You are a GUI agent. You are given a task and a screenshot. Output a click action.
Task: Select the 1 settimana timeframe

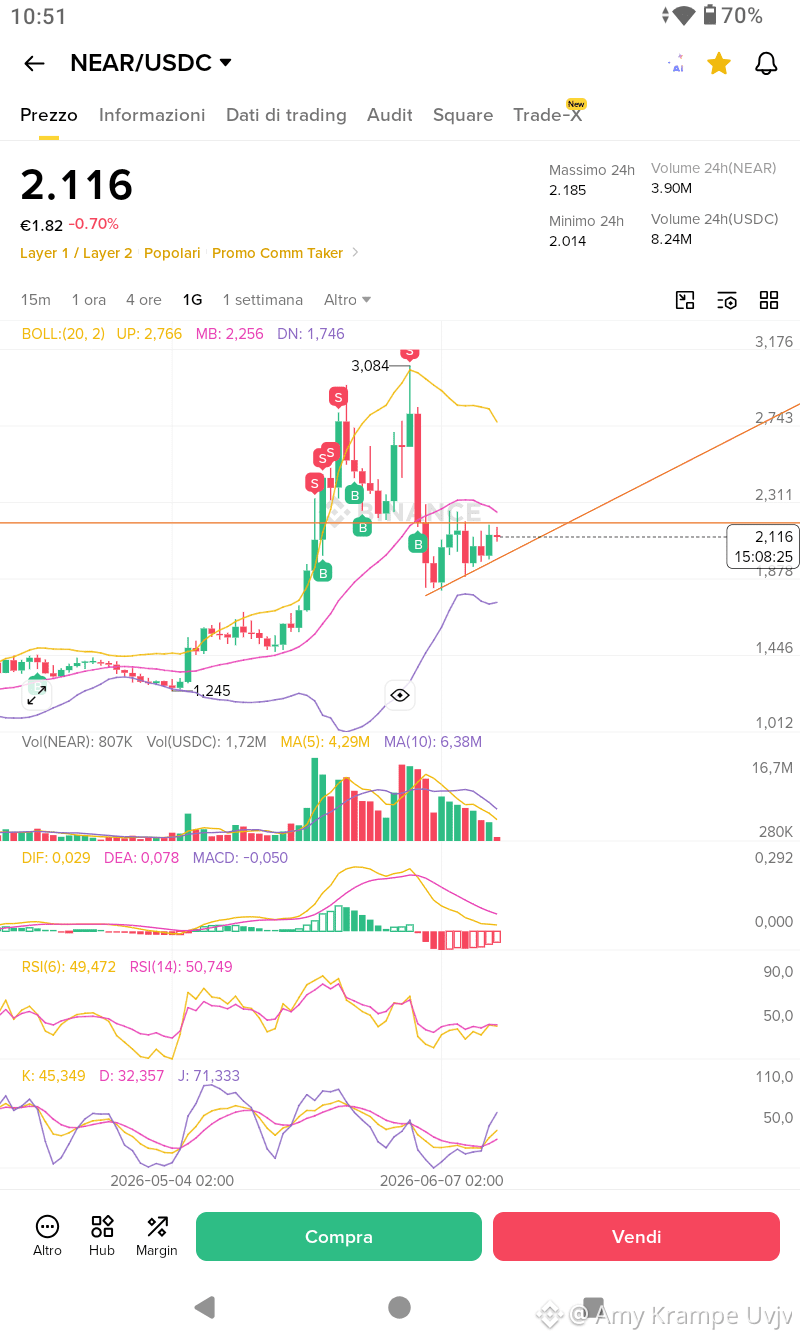263,300
